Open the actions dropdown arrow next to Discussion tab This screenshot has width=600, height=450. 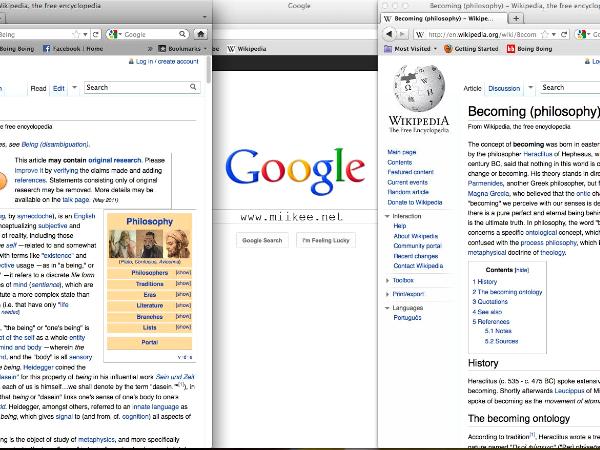[530, 88]
